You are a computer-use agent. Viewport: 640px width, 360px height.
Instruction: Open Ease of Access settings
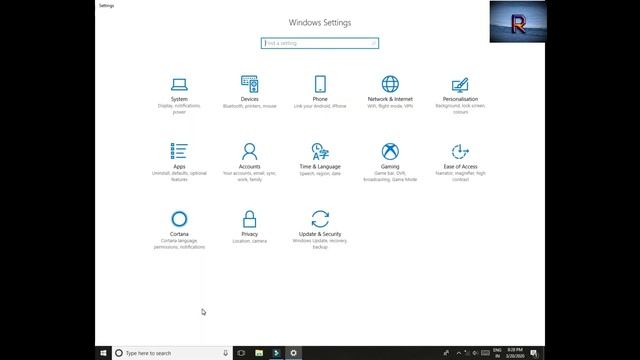click(460, 162)
